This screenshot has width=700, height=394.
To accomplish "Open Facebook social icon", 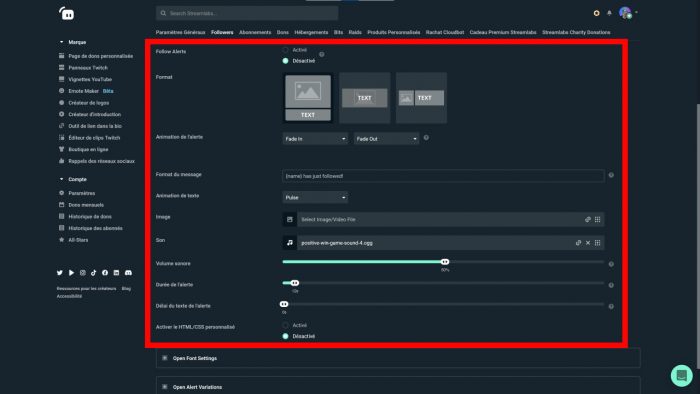I will [x=105, y=273].
